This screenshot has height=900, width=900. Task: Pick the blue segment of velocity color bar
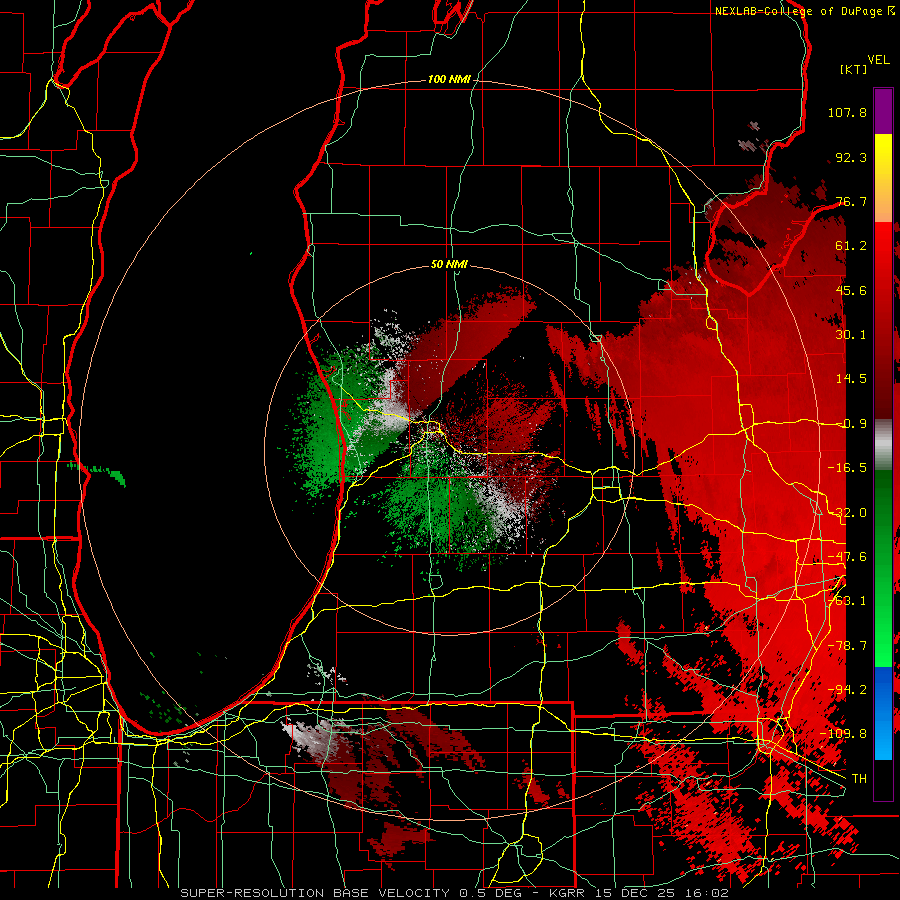tap(883, 713)
